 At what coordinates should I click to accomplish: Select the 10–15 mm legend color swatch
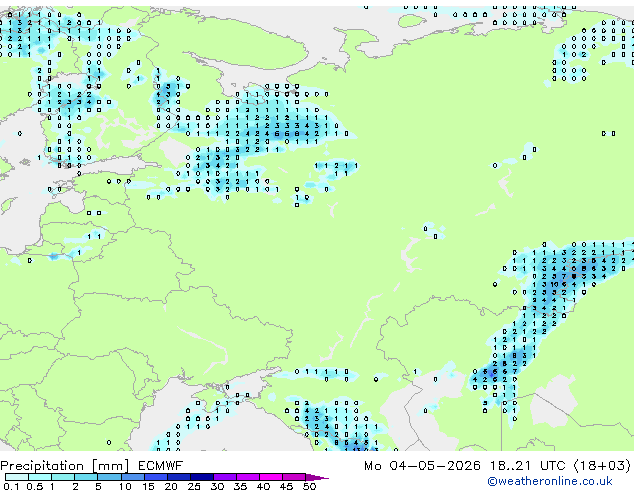133,477
